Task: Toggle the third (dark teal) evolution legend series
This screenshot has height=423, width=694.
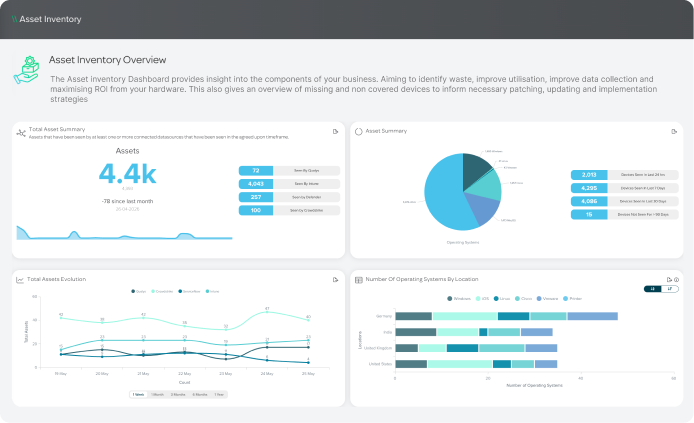Action: pyautogui.click(x=189, y=291)
